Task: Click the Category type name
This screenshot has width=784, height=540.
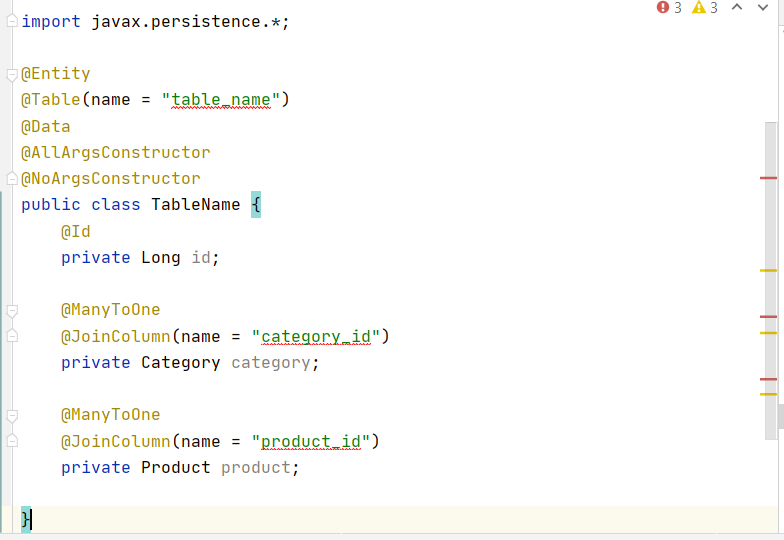Action: click(x=180, y=362)
